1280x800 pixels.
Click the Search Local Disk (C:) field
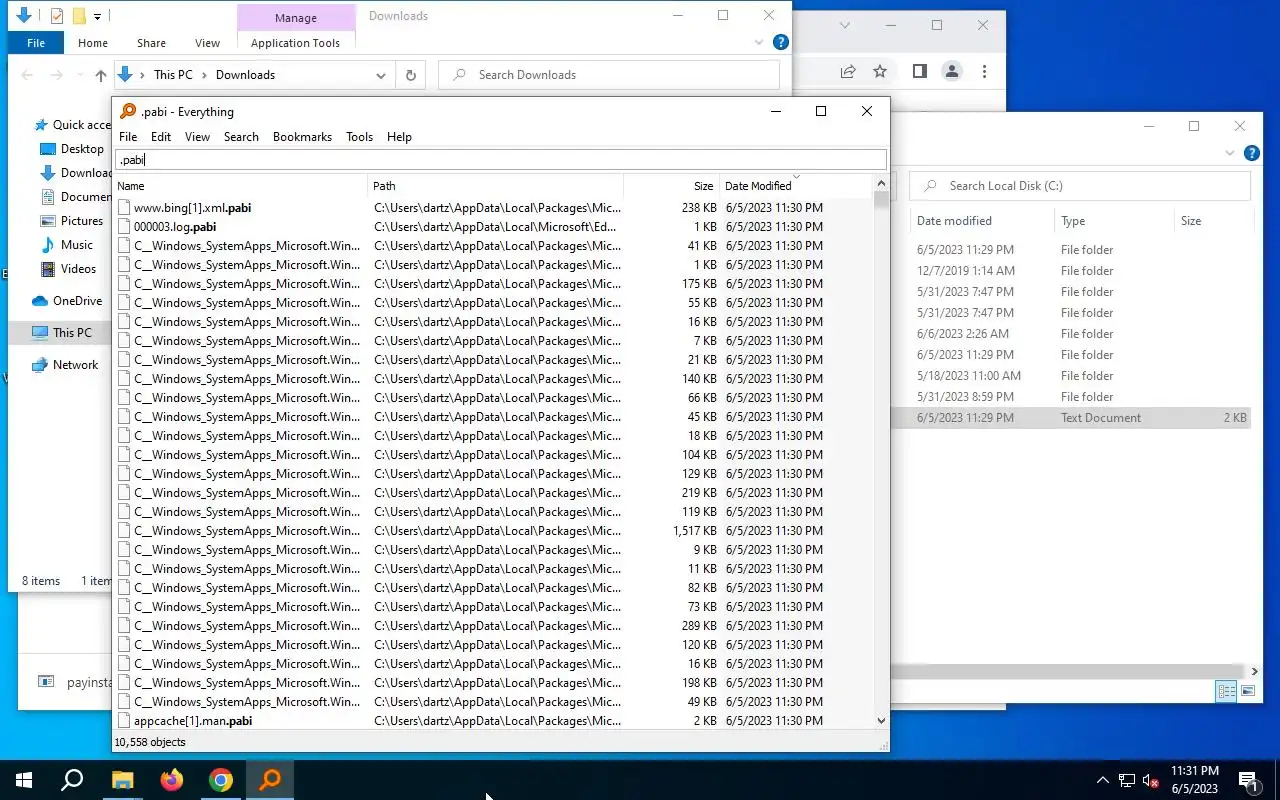[x=1080, y=186]
